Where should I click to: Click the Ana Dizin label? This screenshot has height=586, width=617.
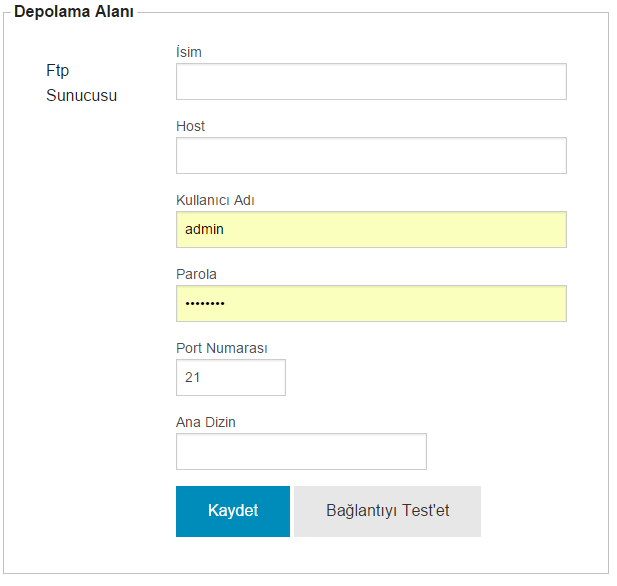coord(206,422)
